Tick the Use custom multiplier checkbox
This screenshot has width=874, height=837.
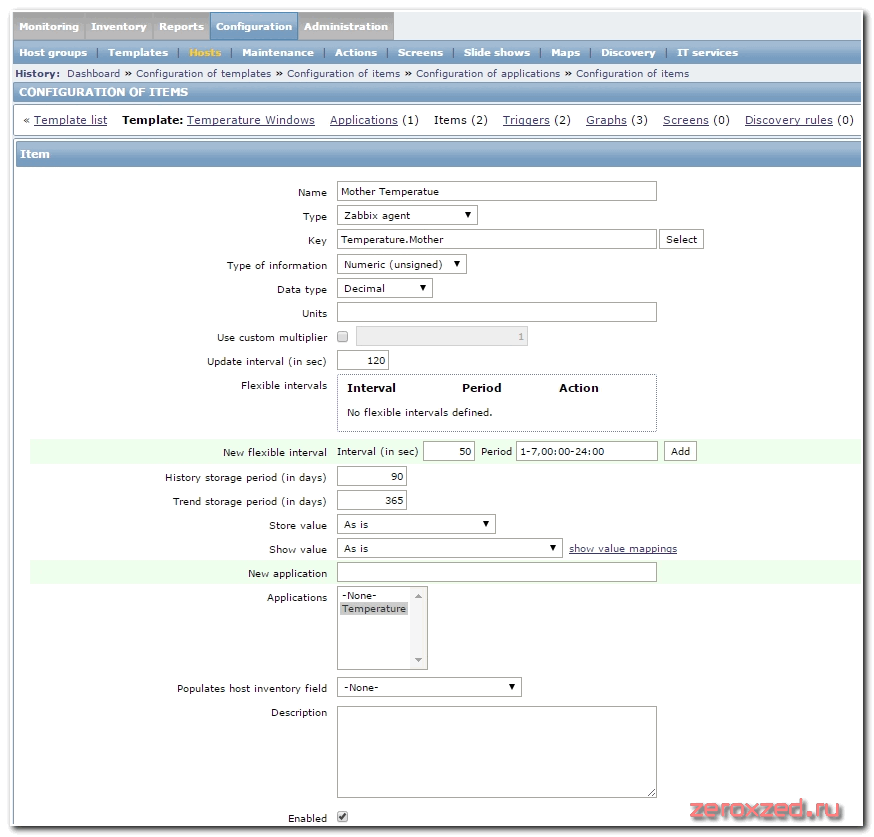click(x=343, y=338)
